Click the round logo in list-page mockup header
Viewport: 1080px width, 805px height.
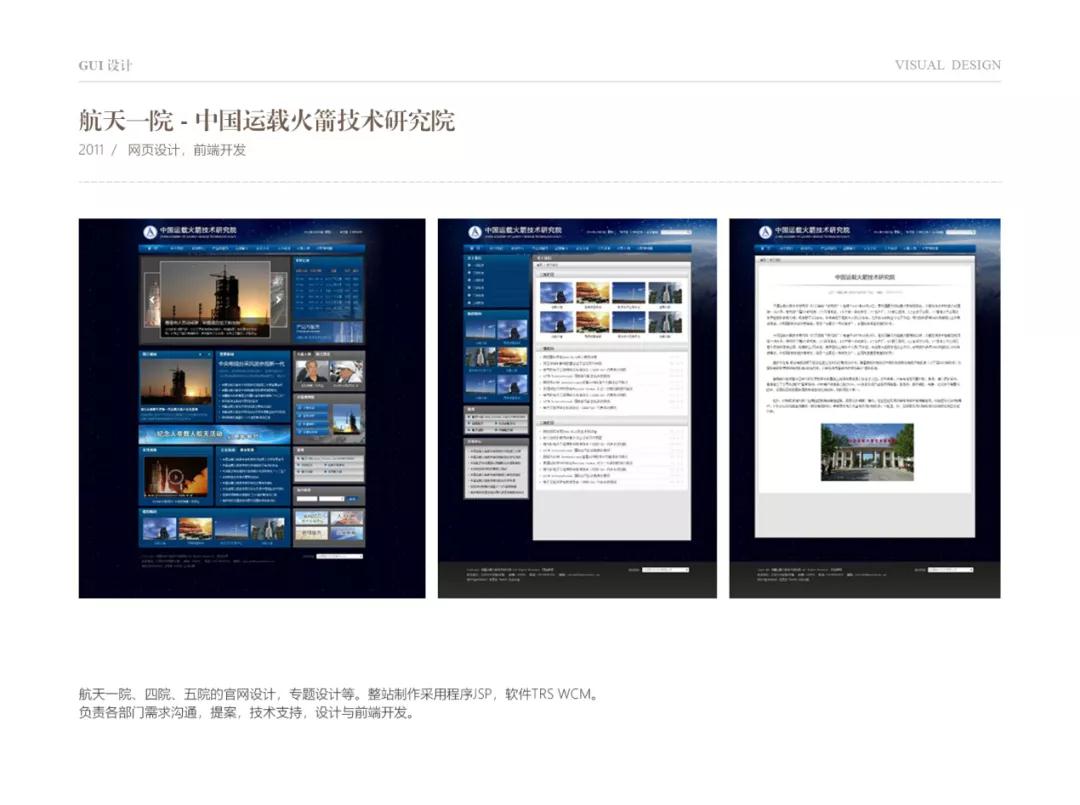point(475,232)
